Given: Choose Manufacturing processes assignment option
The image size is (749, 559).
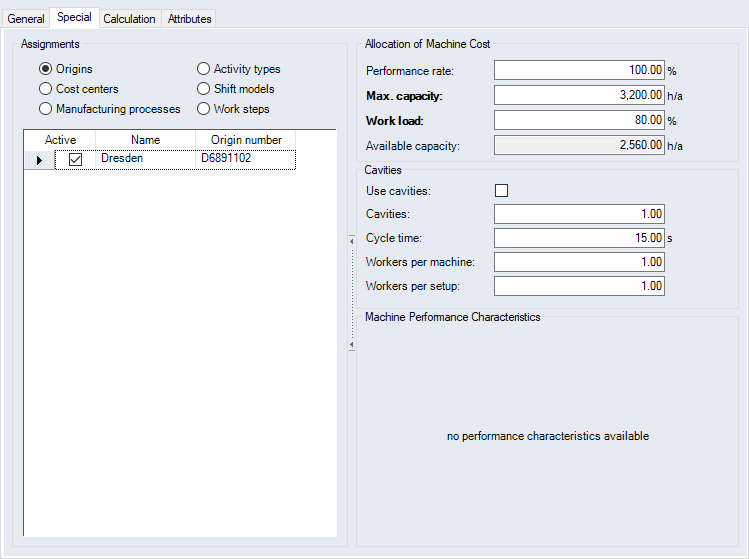Looking at the screenshot, I should (45, 109).
